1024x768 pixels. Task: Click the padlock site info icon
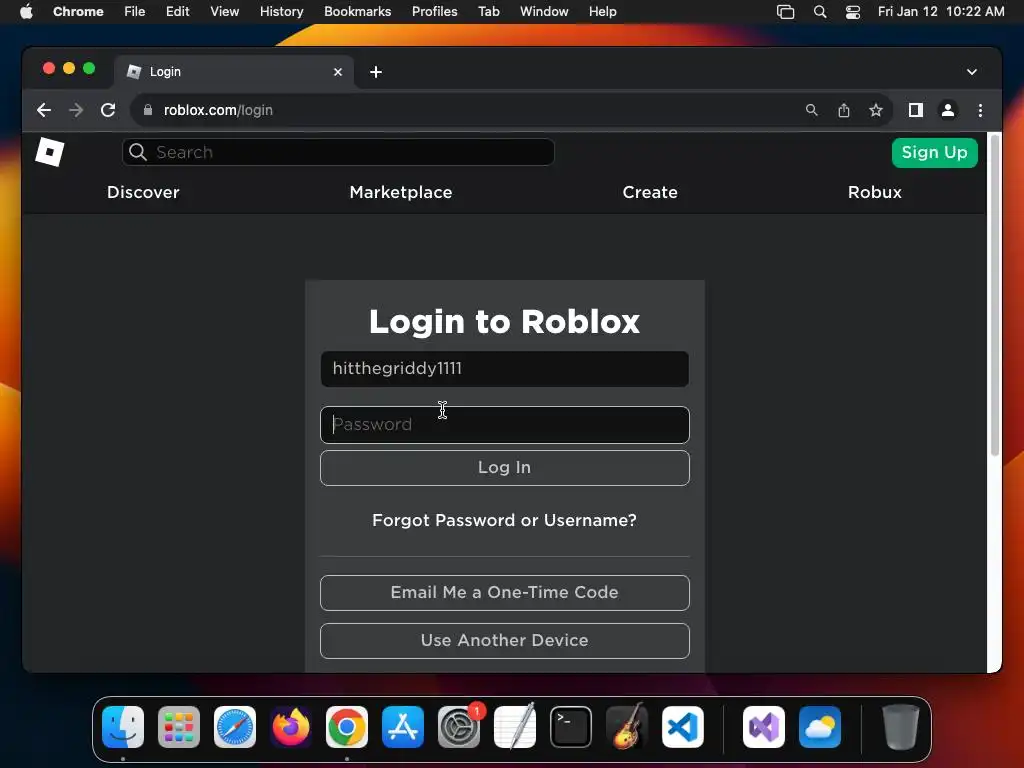pos(148,110)
